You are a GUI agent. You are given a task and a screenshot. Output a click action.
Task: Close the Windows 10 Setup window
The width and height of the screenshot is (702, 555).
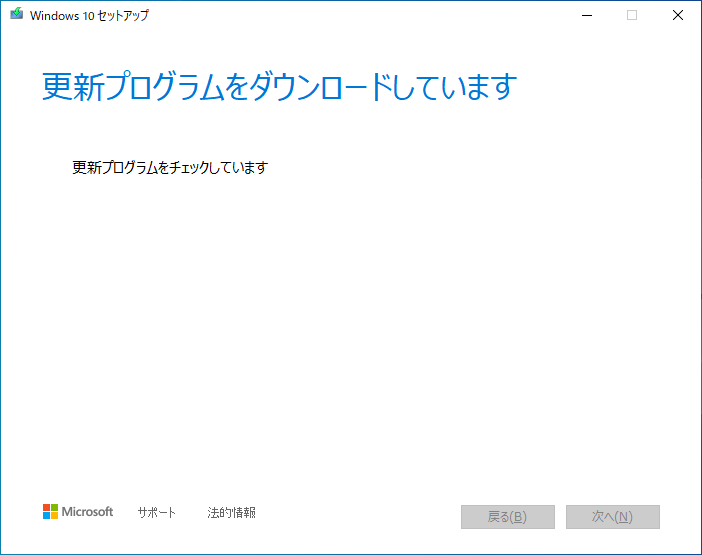pos(678,15)
